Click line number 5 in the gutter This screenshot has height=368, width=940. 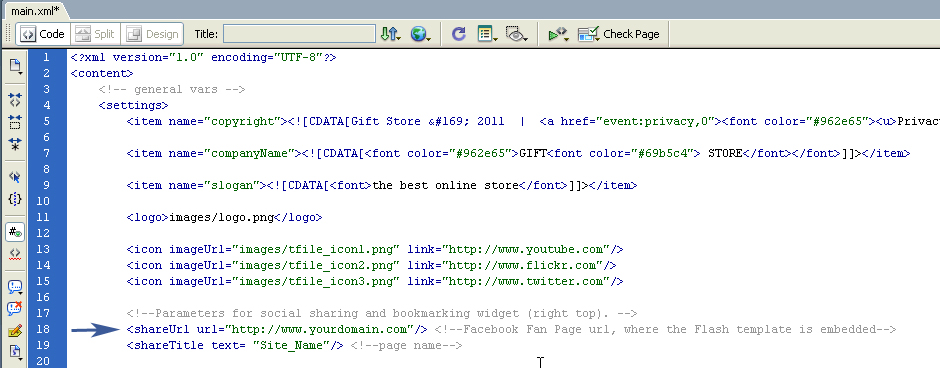(x=46, y=122)
